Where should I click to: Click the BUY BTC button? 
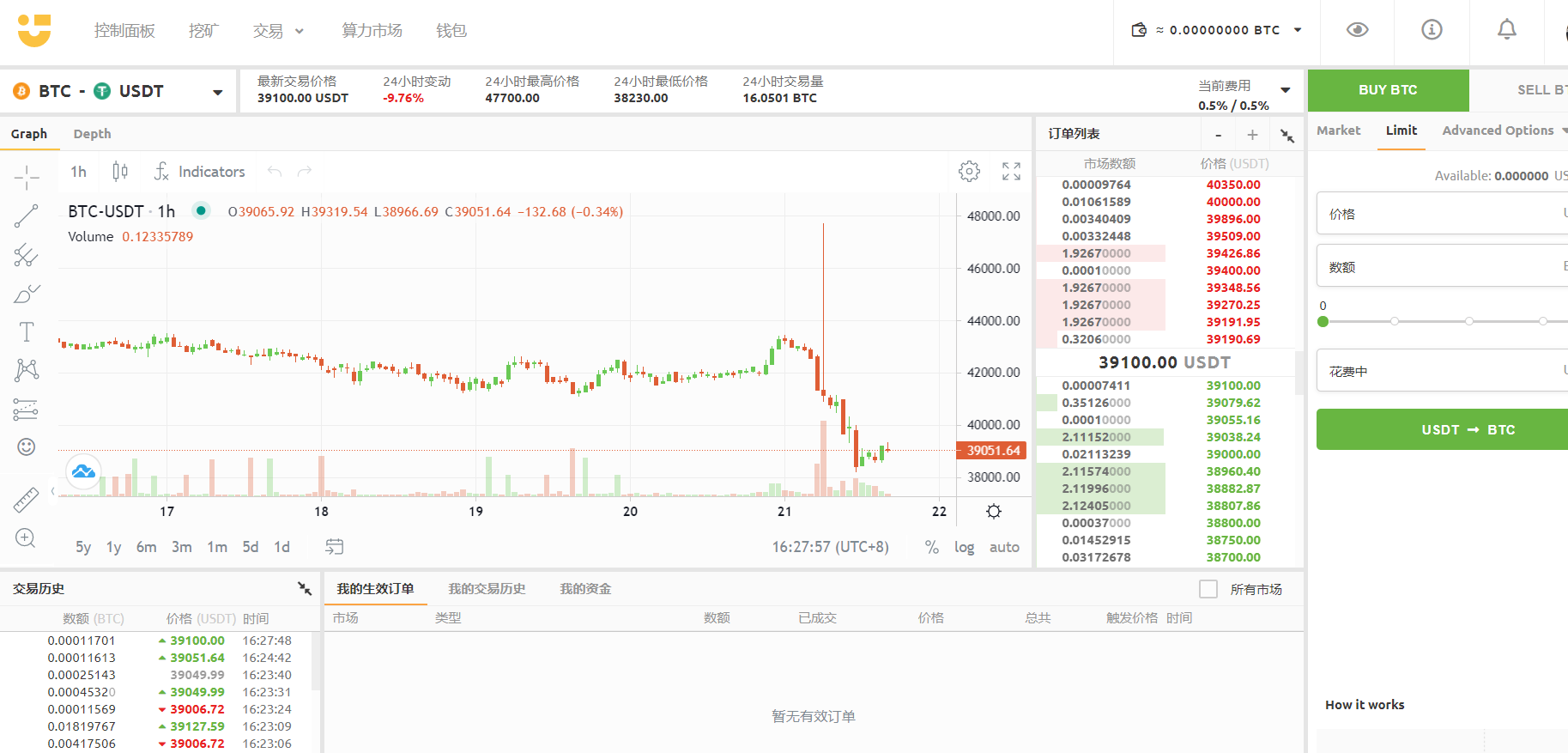click(x=1388, y=90)
